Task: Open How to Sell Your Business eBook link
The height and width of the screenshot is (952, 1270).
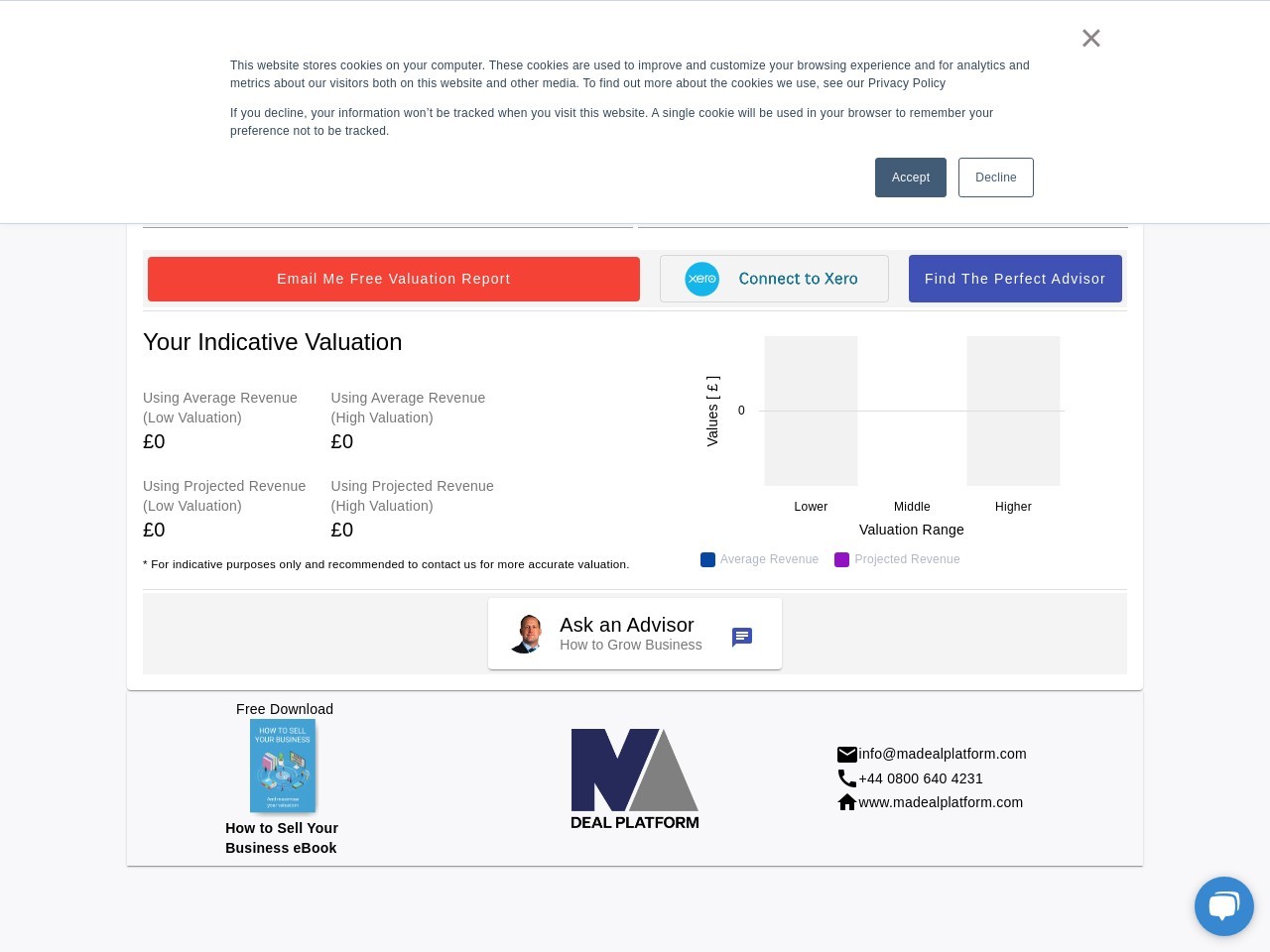Action: coord(282,838)
